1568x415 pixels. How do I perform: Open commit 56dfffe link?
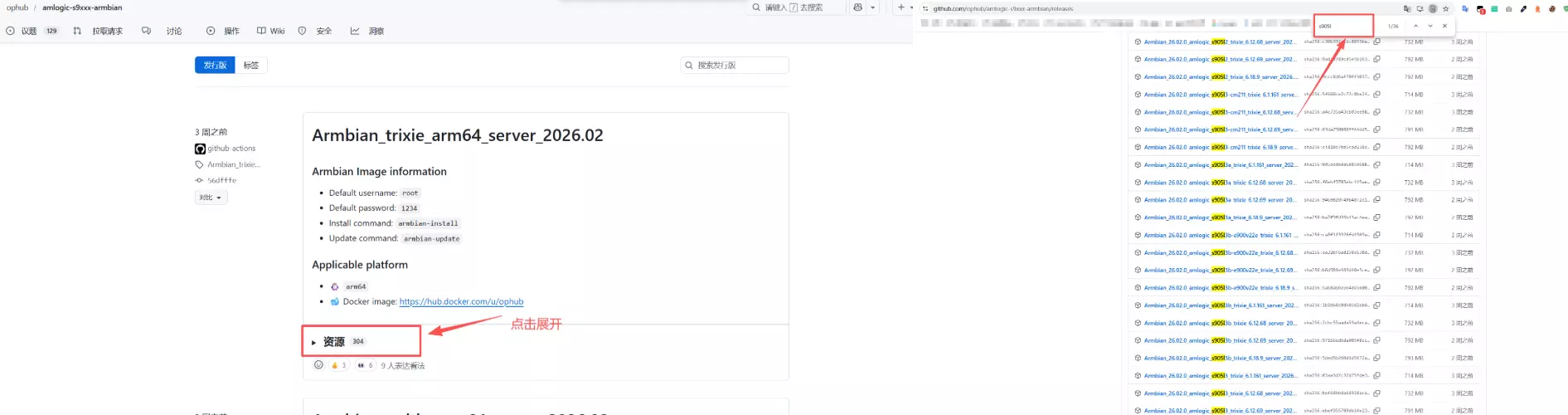click(221, 180)
